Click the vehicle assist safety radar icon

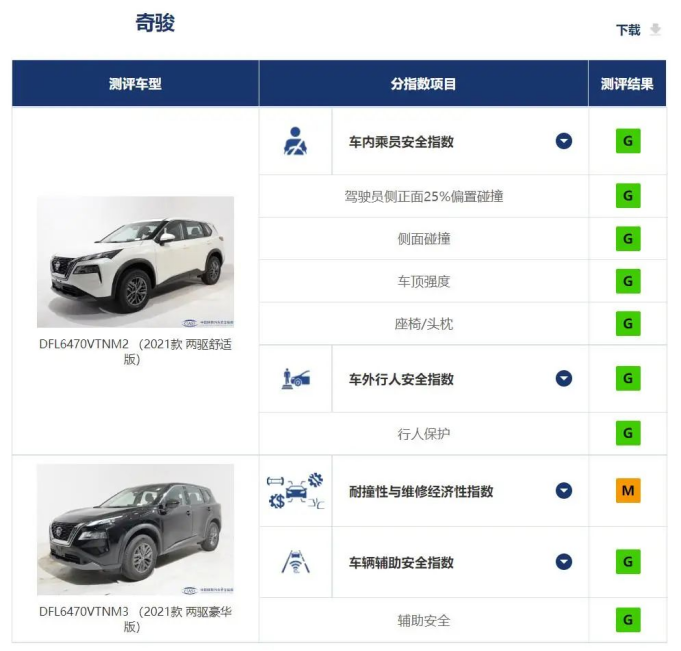[x=296, y=562]
